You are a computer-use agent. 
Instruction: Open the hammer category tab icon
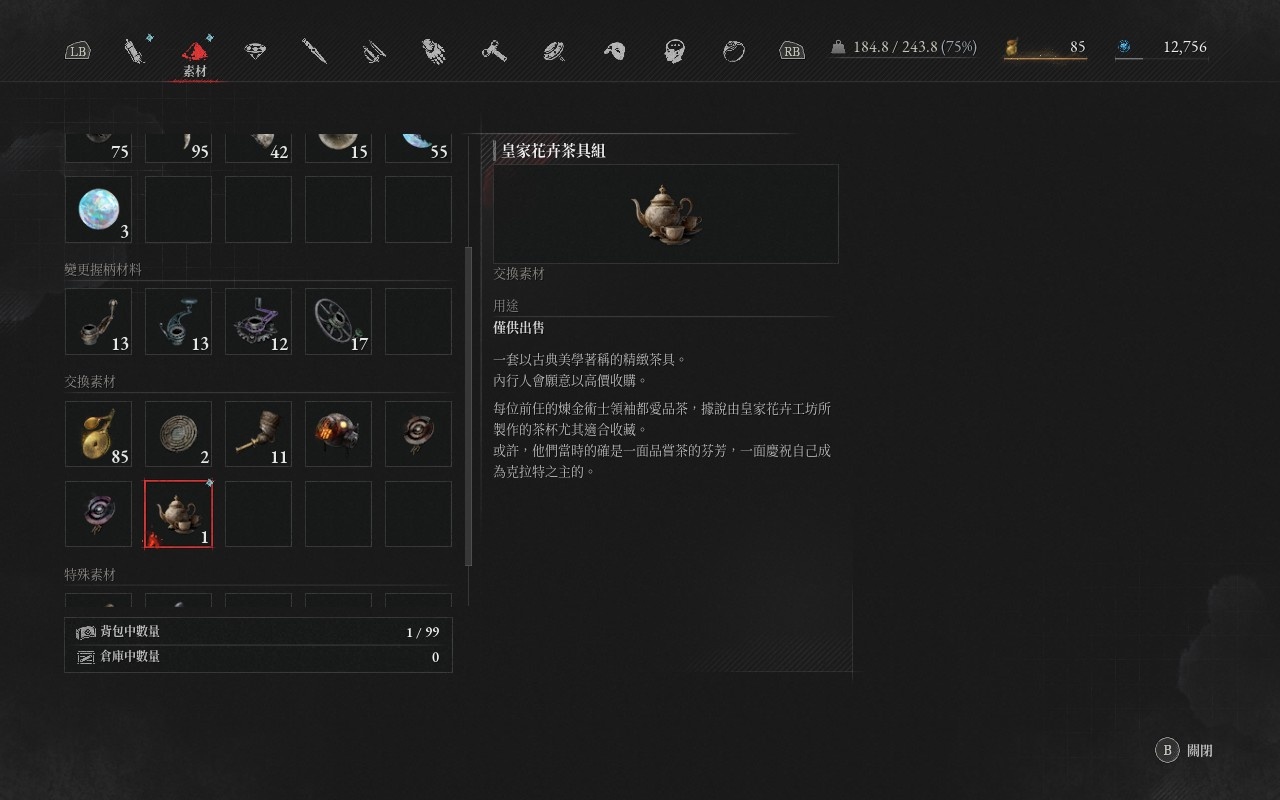[494, 50]
